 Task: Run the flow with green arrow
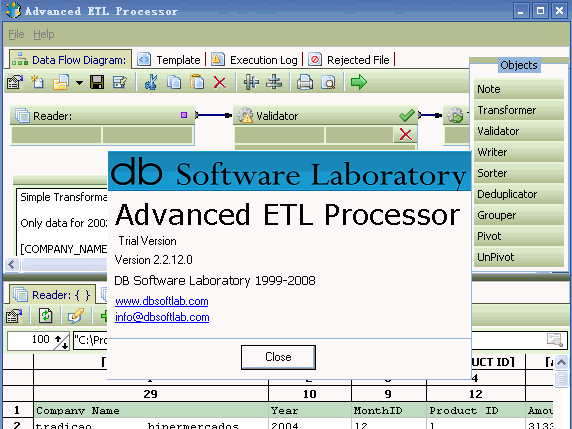click(359, 82)
